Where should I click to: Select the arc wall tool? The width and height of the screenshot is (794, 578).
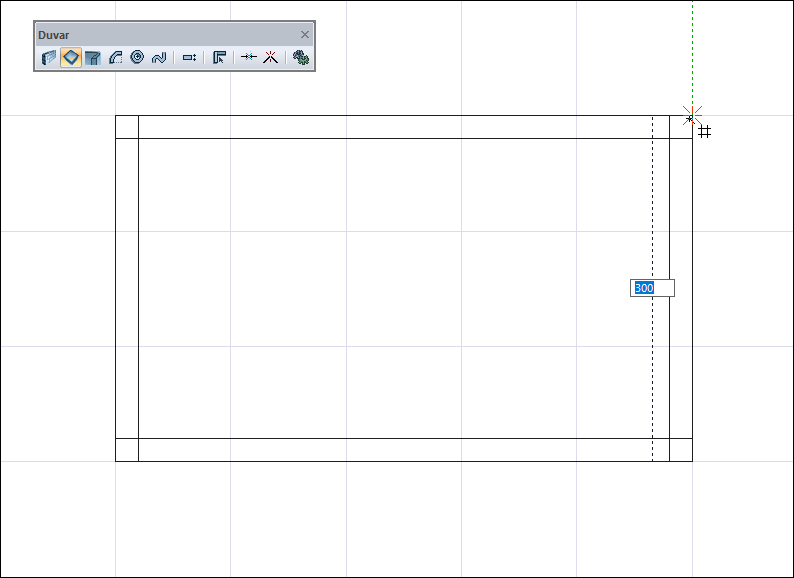(x=115, y=58)
